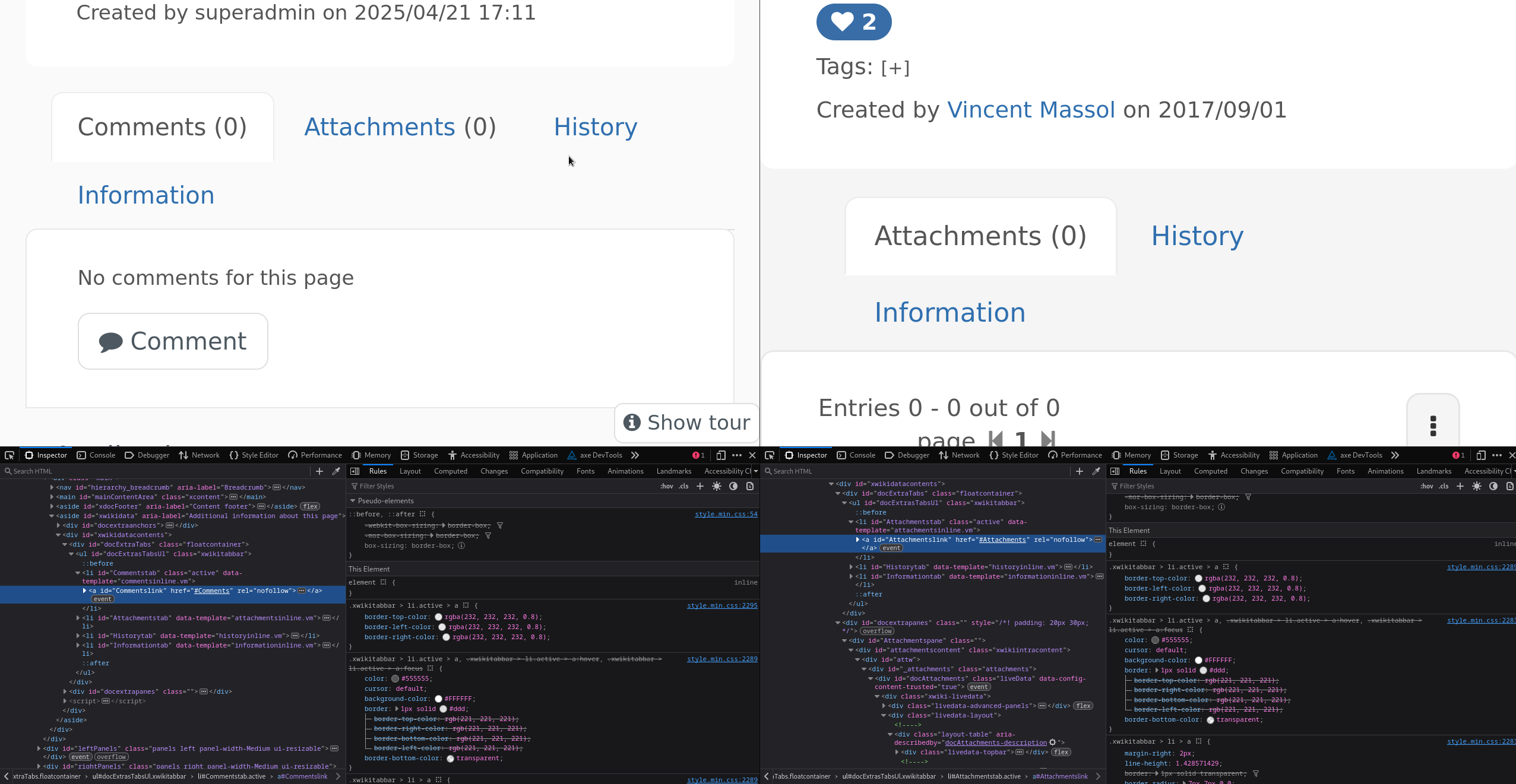Viewport: 1516px width, 784px height.
Task: Activate element picker in left DevTools
Action: pyautogui.click(x=10, y=455)
